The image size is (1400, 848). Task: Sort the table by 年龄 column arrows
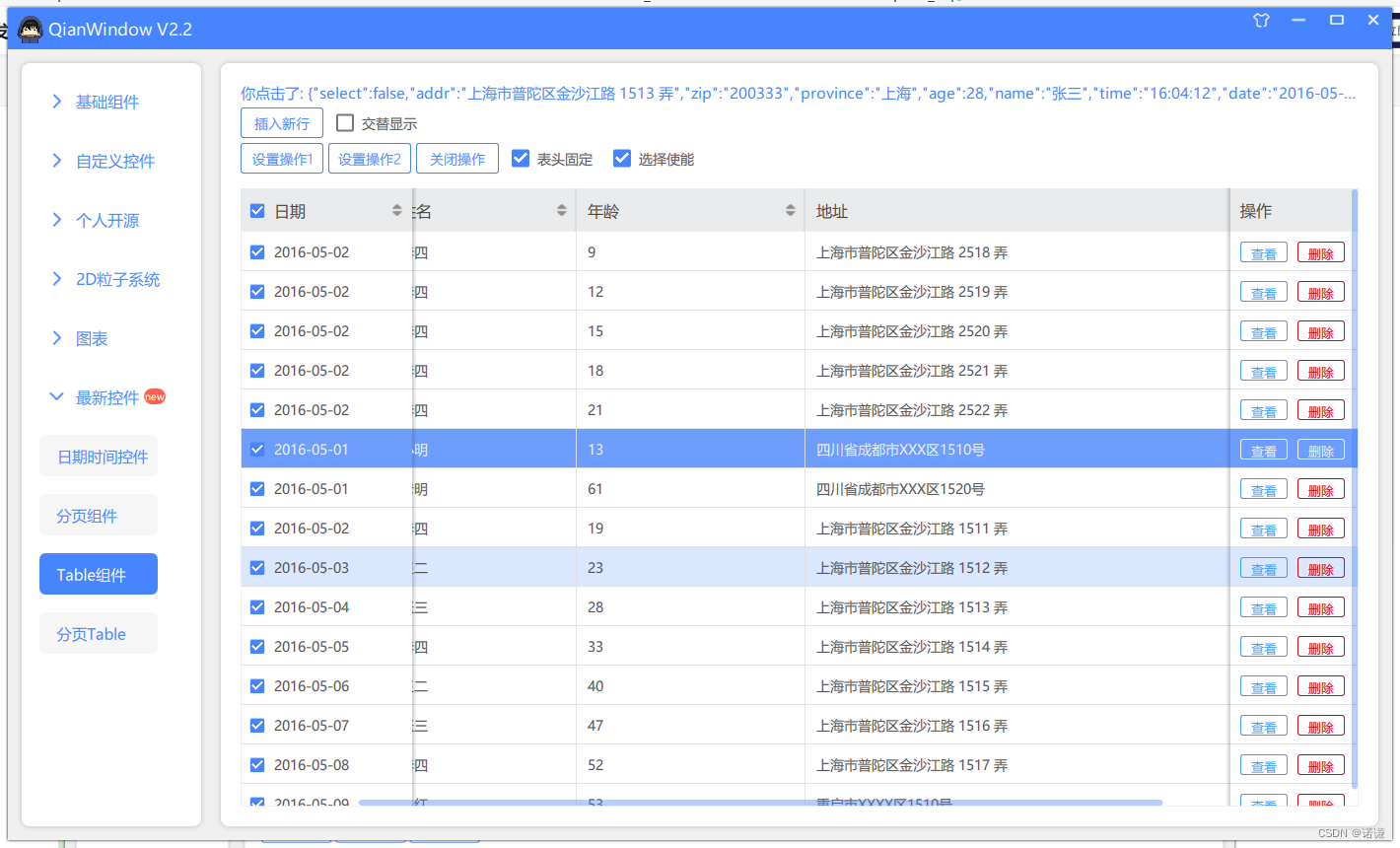pos(790,210)
